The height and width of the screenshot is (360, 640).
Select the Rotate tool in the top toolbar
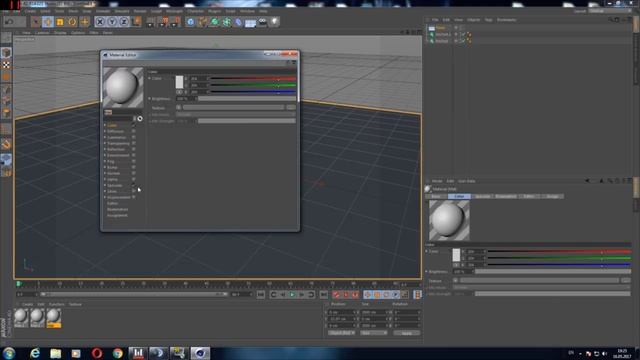pyautogui.click(x=72, y=22)
